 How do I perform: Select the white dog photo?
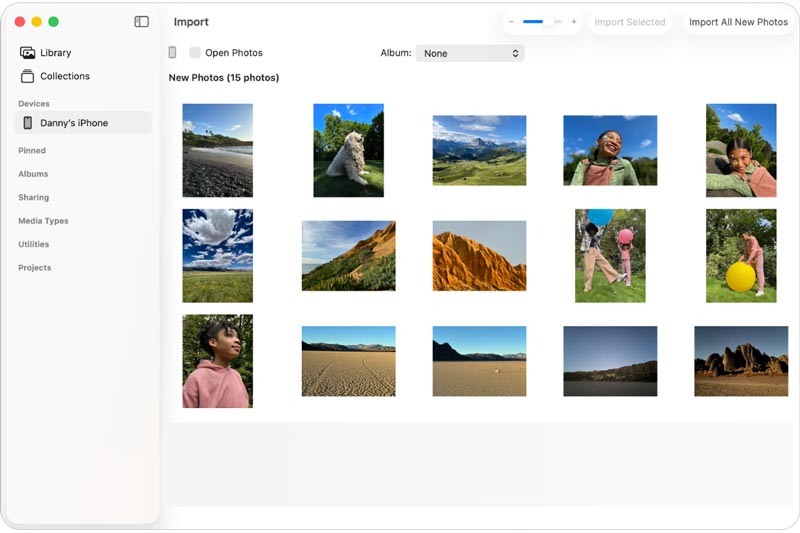pyautogui.click(x=348, y=150)
